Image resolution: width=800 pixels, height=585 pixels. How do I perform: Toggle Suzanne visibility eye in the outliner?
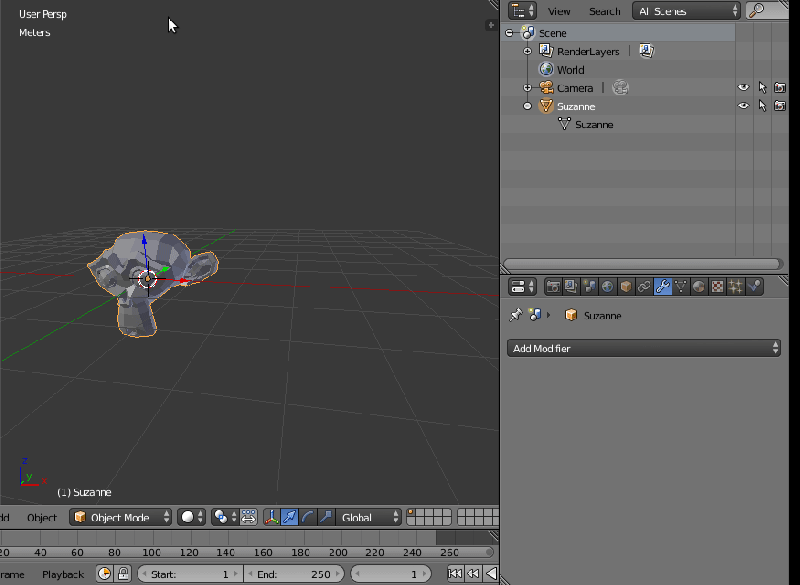[743, 106]
